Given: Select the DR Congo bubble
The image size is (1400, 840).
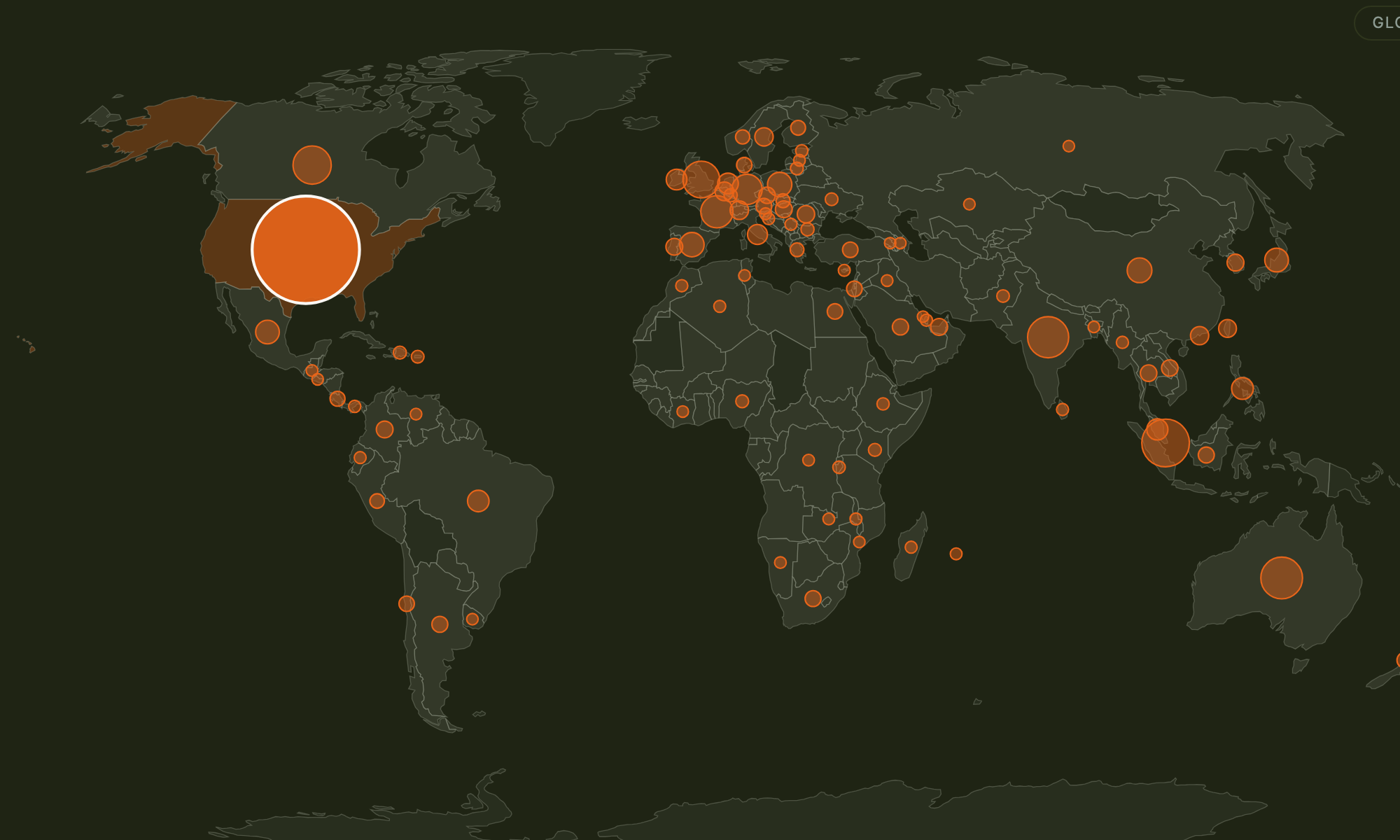Looking at the screenshot, I should (x=808, y=460).
